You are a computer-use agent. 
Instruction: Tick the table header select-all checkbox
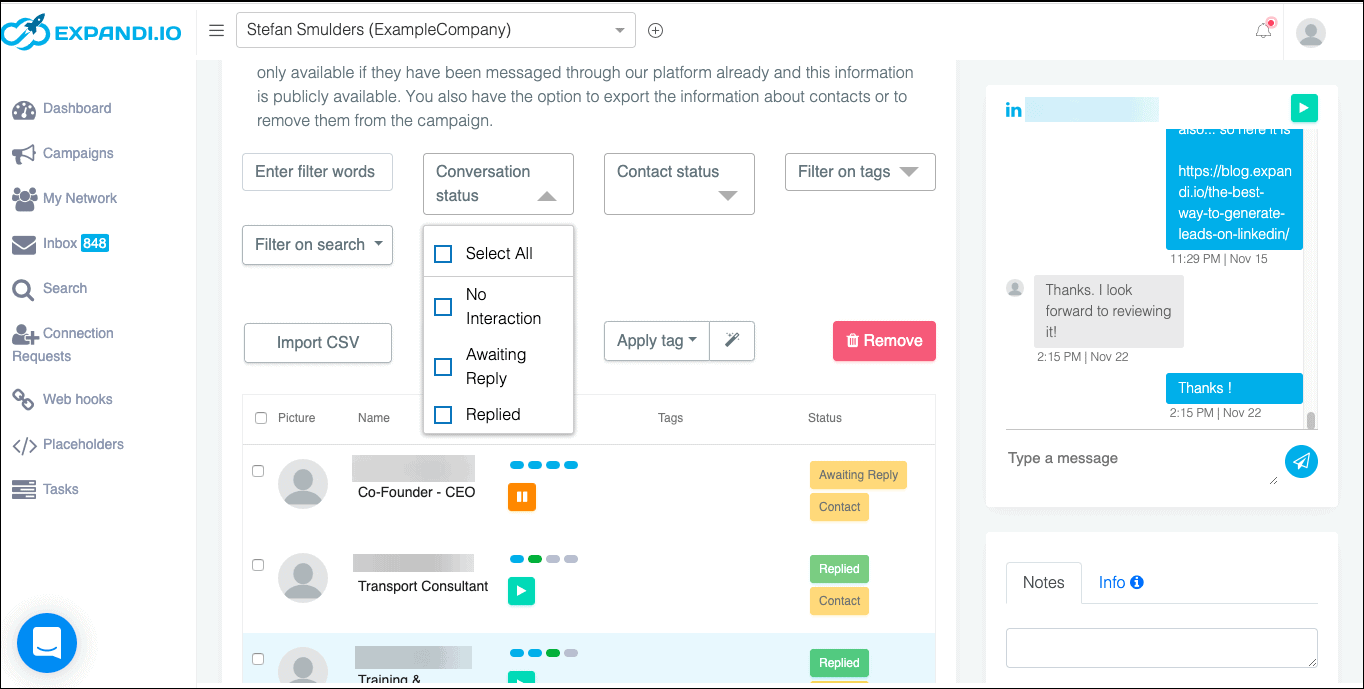click(261, 418)
